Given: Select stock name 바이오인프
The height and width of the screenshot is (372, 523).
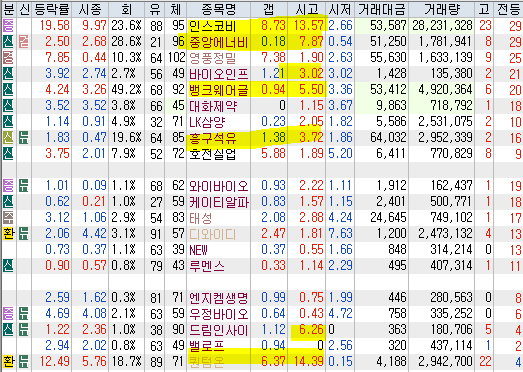Looking at the screenshot, I should pyautogui.click(x=218, y=74).
